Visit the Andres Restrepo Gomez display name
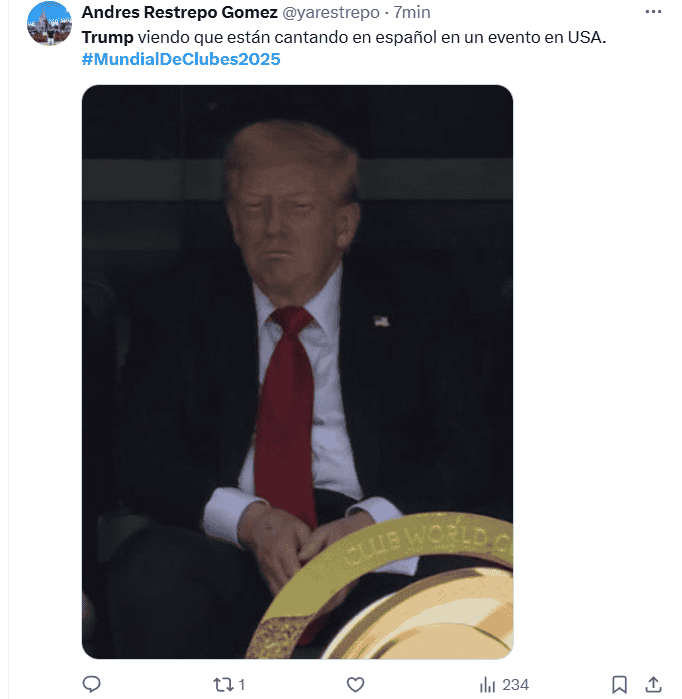 (180, 12)
